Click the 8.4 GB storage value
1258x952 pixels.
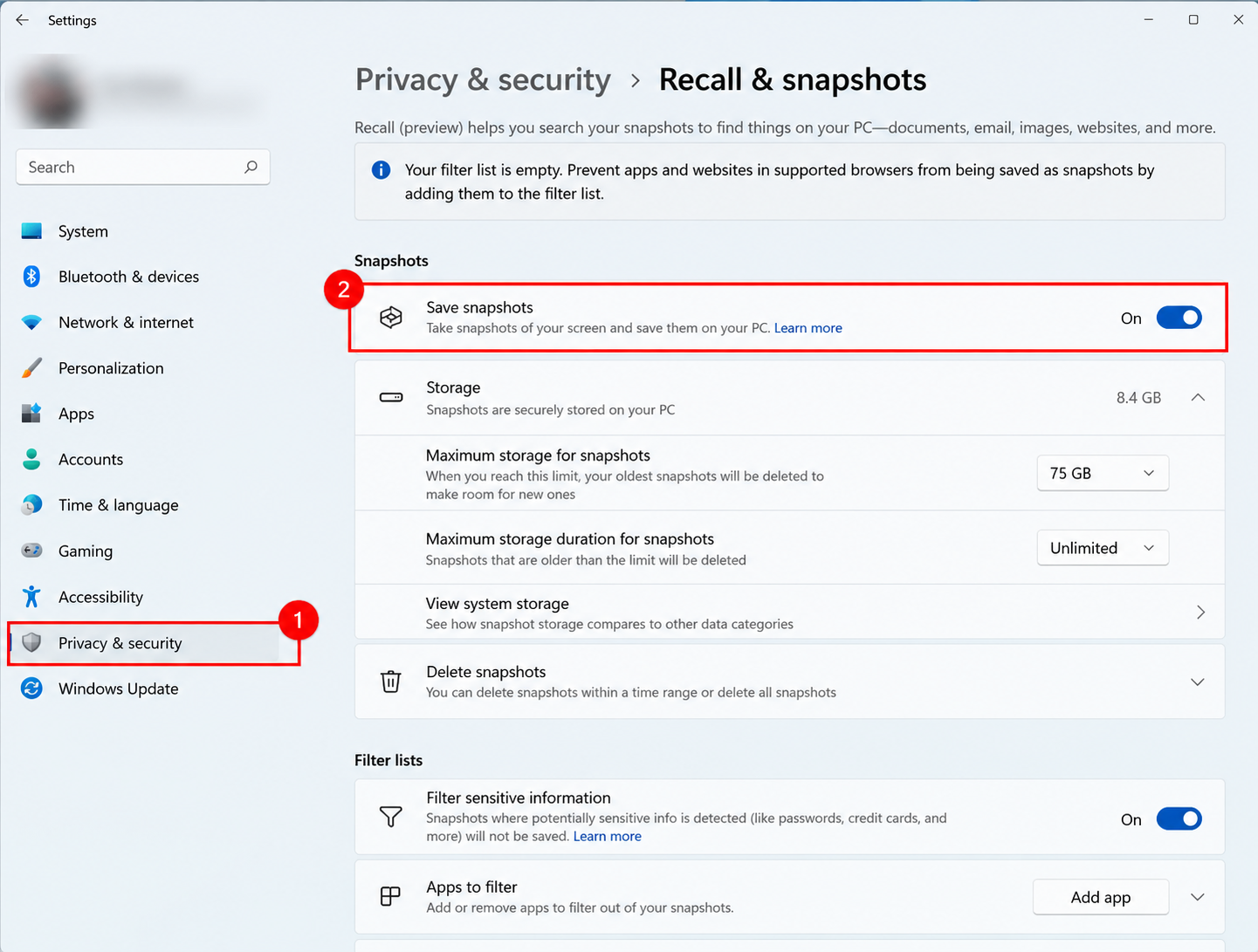pyautogui.click(x=1138, y=398)
